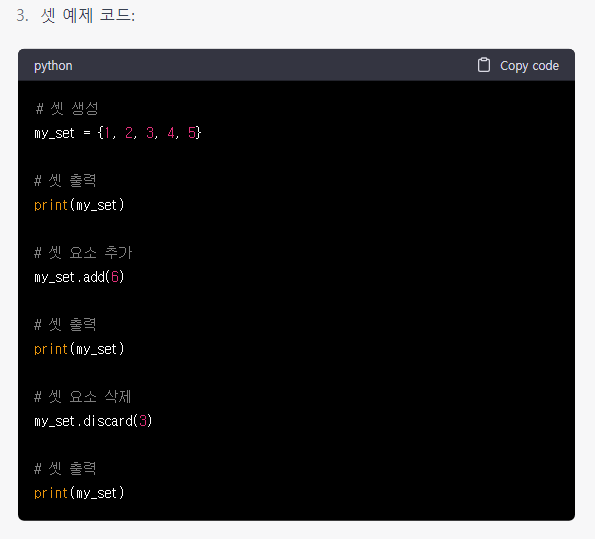The image size is (595, 539).
Task: Click the line my_set.discard(3)
Action: coord(93,421)
